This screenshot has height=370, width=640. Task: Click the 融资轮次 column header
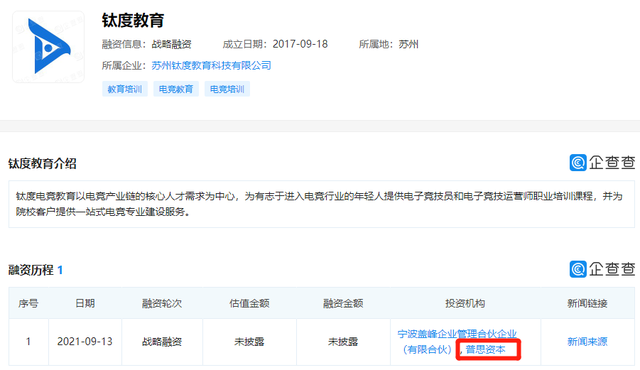(162, 303)
